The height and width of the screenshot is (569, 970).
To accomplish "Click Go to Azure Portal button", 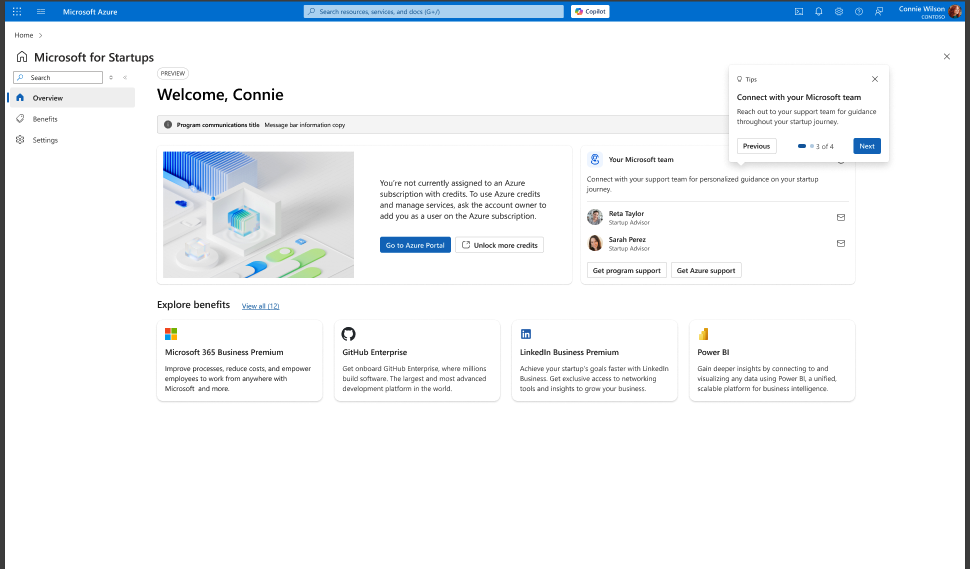I will click(415, 245).
